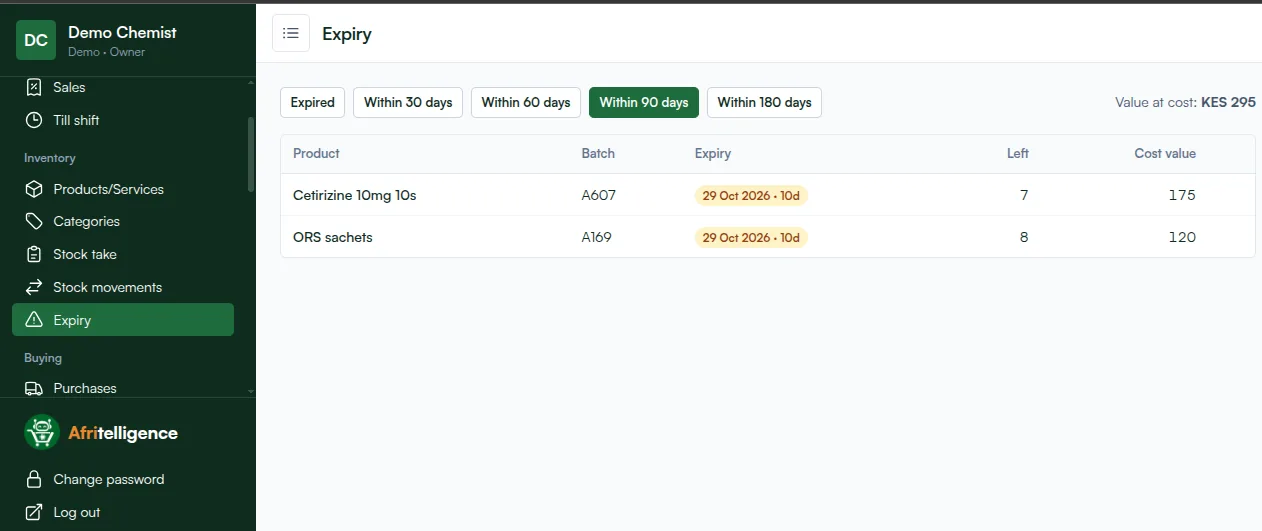Open the Expiry sidebar menu item
The image size is (1262, 531).
123,320
